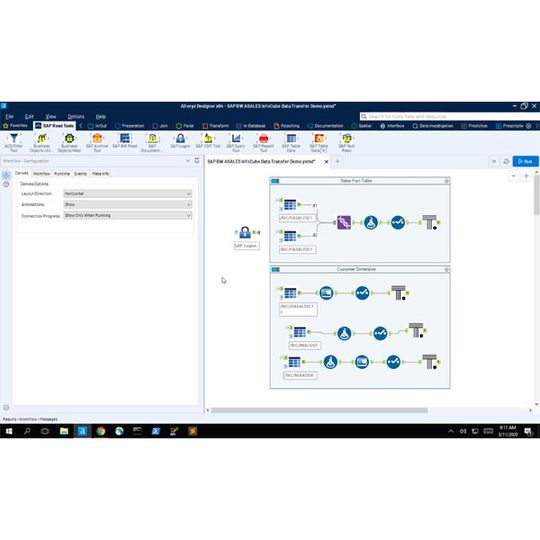Screen dimensions: 540x540
Task: Select the input table connected to Join input #1
Action: coord(290,205)
